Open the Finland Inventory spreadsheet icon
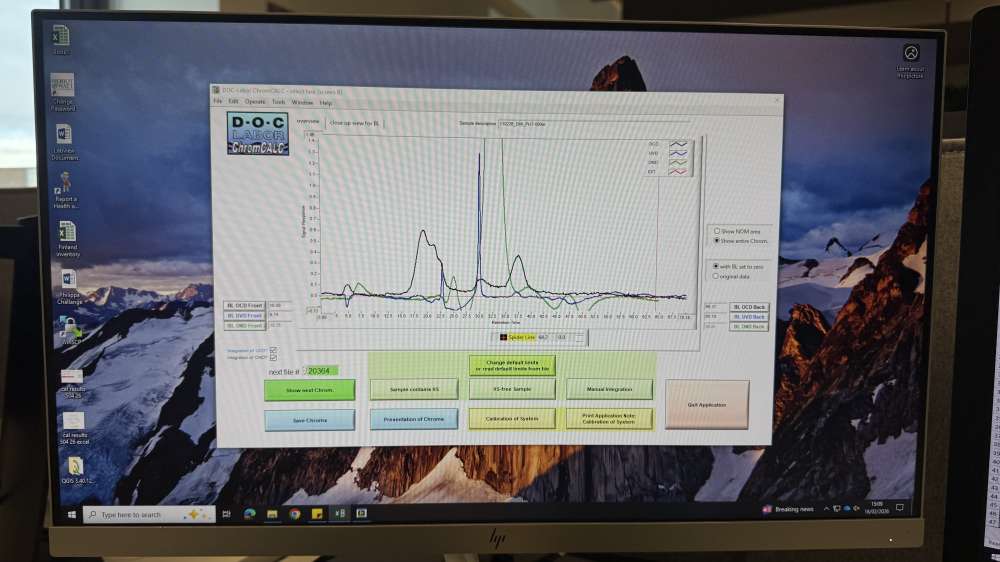 (x=68, y=239)
